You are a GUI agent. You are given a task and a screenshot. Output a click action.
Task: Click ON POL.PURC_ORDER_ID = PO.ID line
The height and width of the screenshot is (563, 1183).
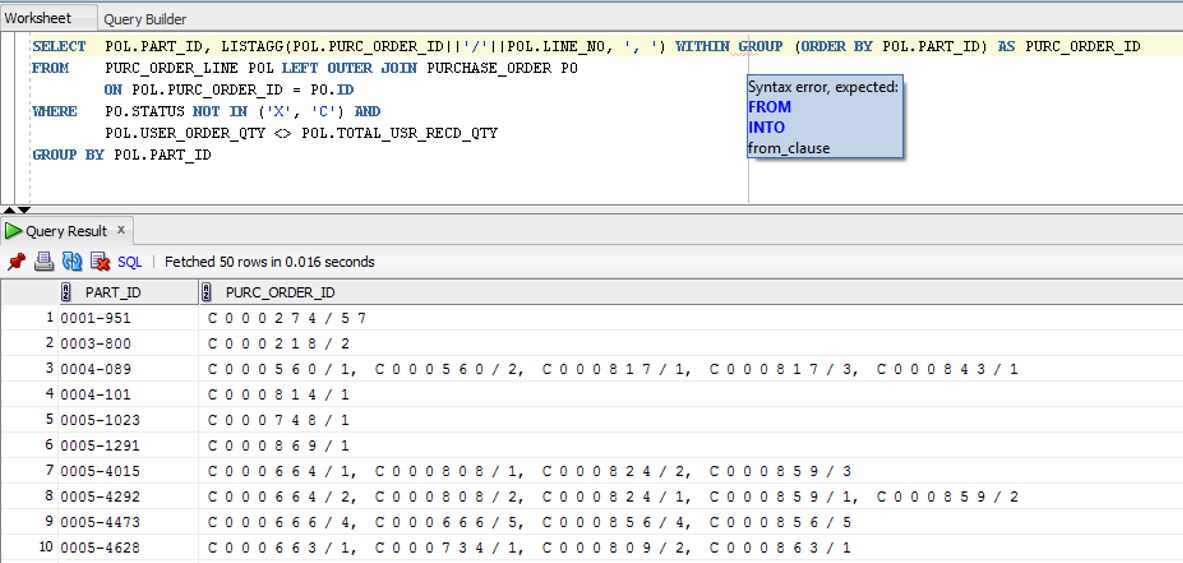229,90
